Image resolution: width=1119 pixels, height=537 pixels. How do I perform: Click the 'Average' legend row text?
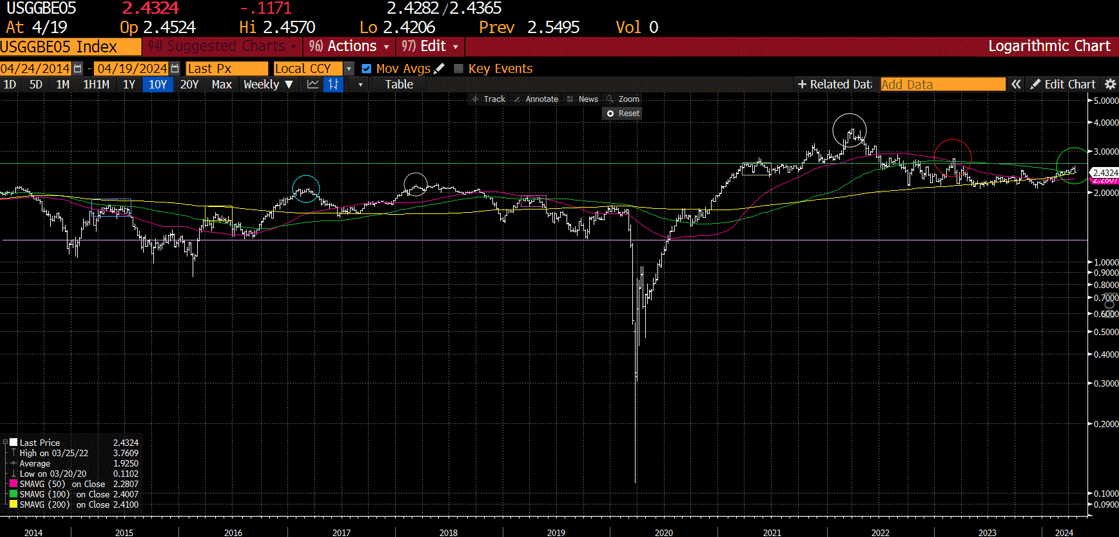point(34,463)
